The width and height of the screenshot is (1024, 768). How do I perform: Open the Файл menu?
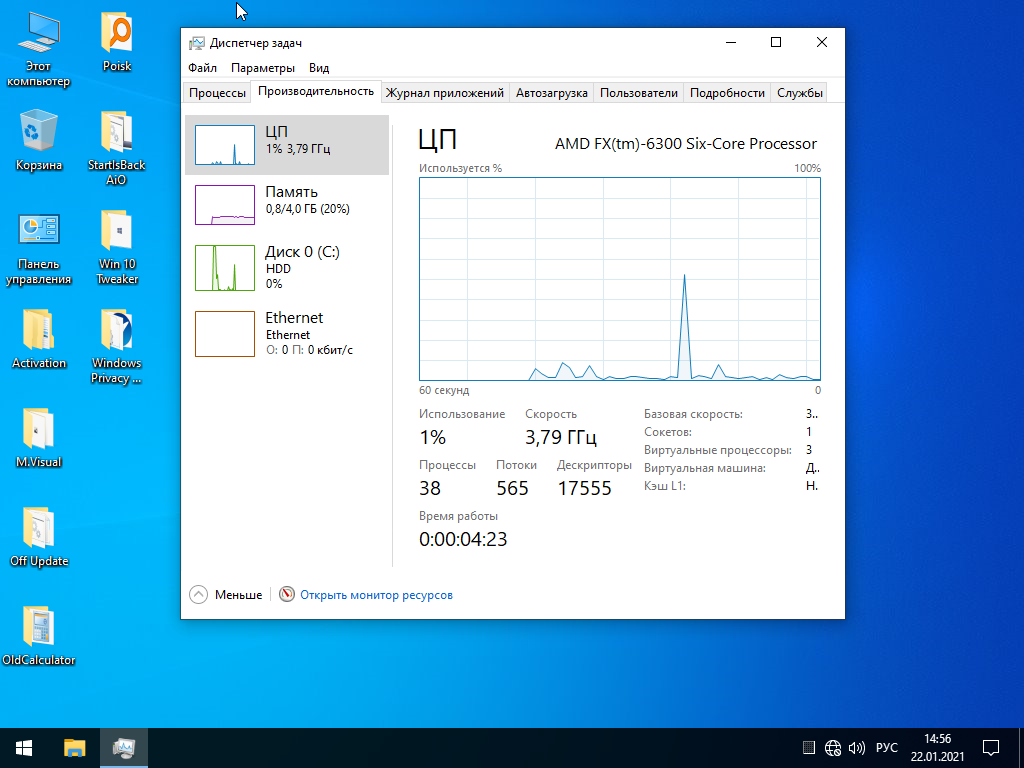(x=202, y=68)
